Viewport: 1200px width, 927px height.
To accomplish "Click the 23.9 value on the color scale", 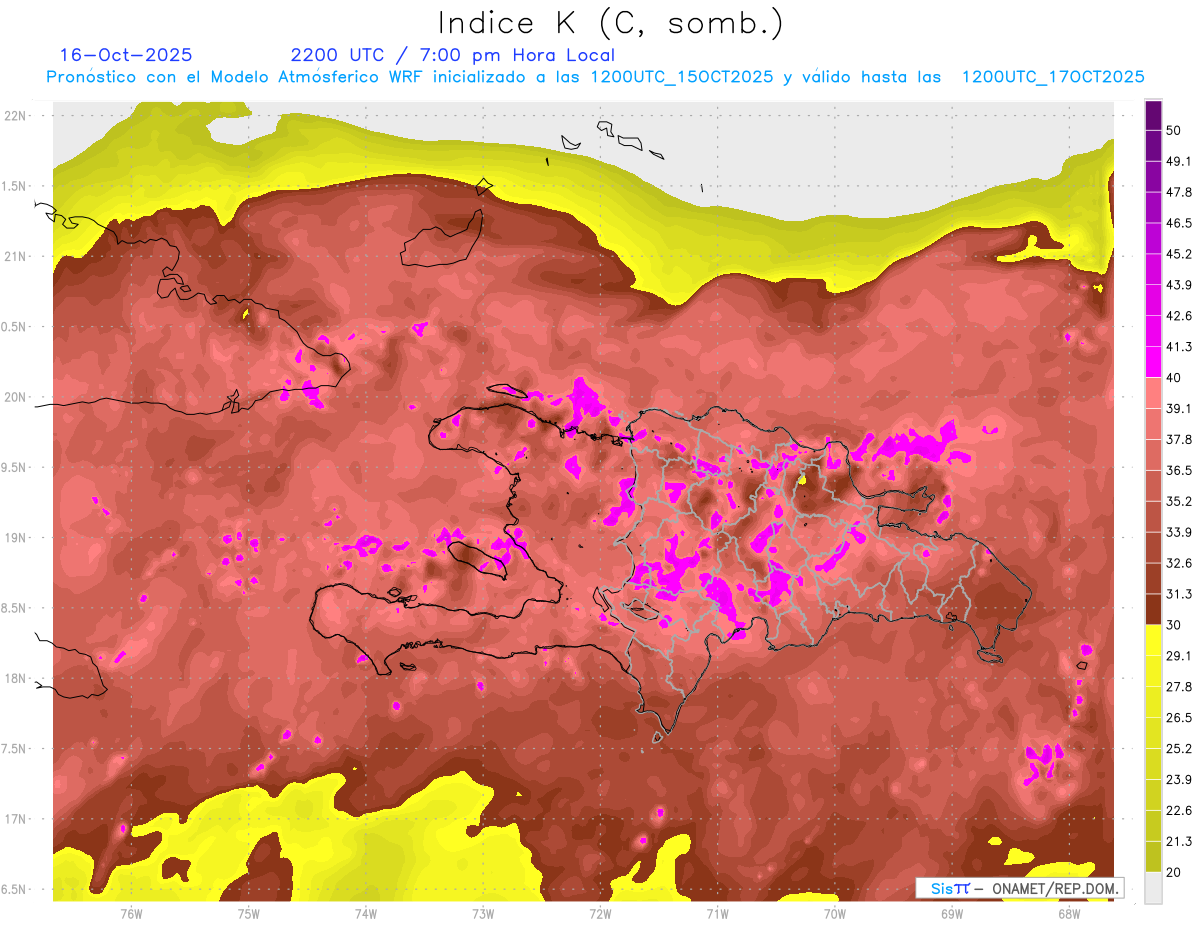I will [1179, 780].
